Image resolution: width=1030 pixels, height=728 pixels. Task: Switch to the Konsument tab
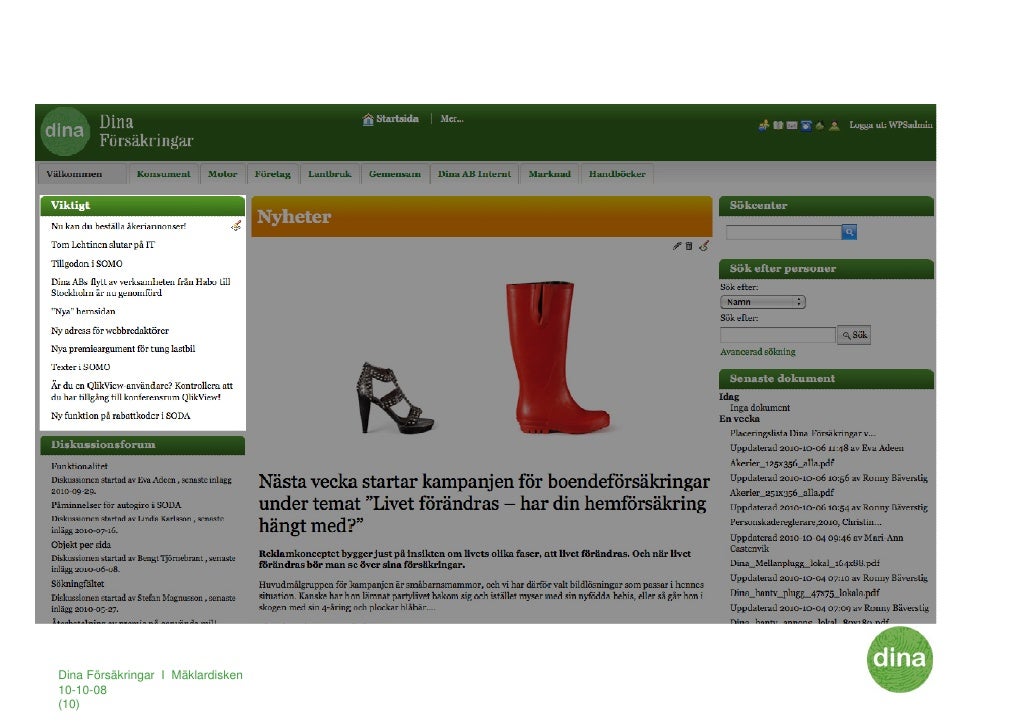pos(164,174)
